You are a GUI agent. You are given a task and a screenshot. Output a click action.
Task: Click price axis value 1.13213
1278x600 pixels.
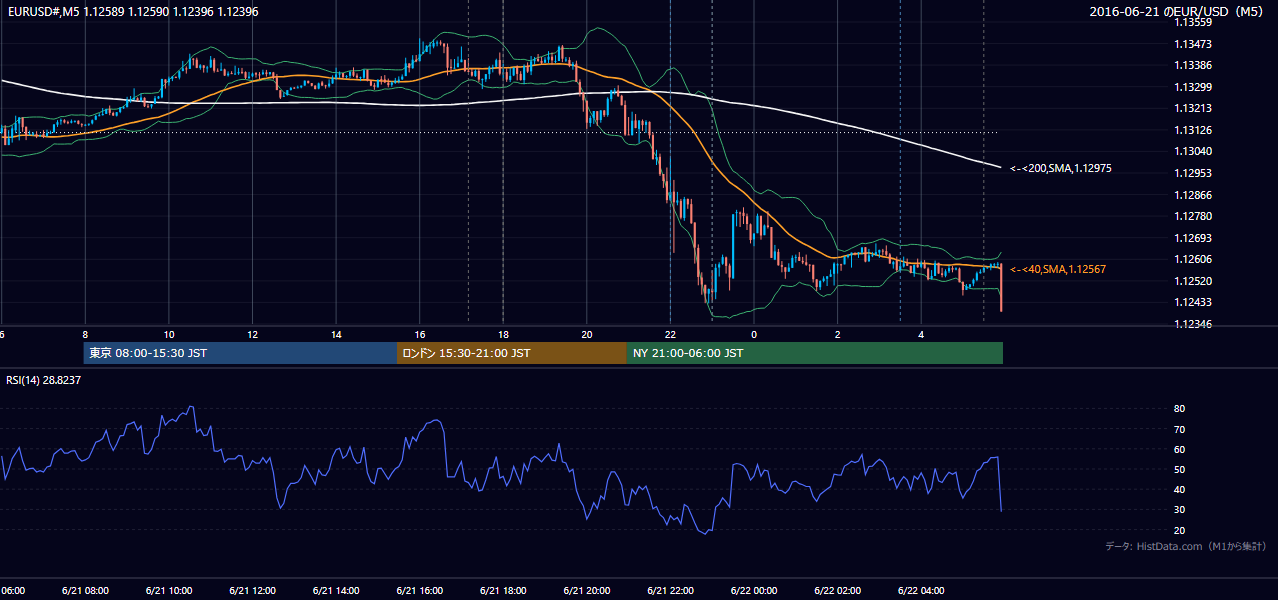pos(1193,108)
